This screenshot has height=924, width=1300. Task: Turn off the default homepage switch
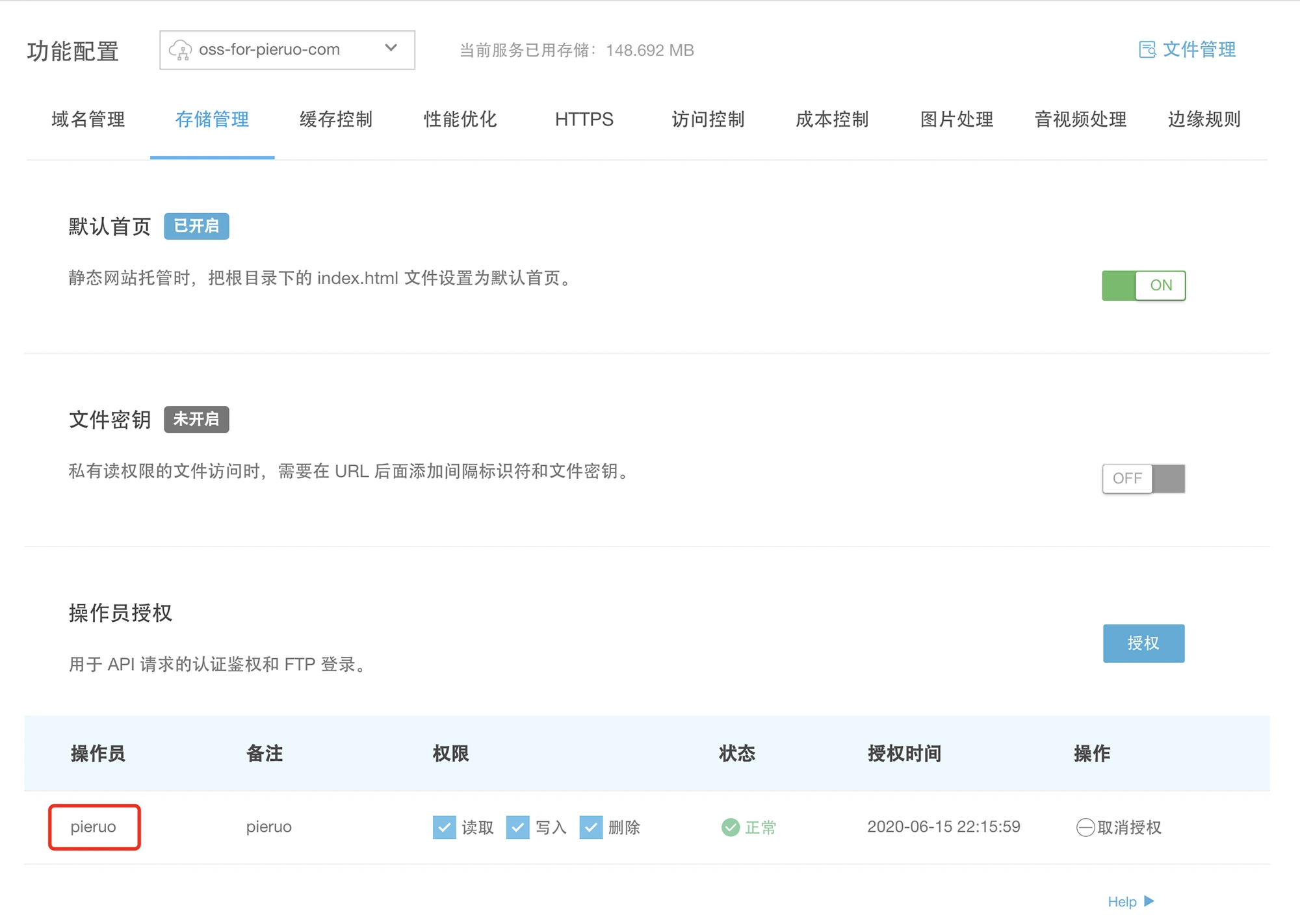[x=1143, y=285]
